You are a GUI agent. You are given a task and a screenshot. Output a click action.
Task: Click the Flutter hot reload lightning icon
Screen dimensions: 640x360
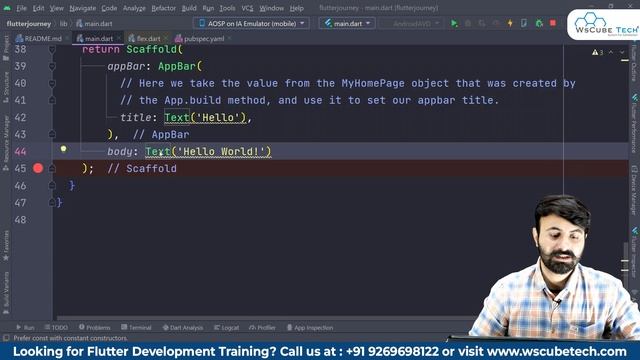tap(510, 24)
